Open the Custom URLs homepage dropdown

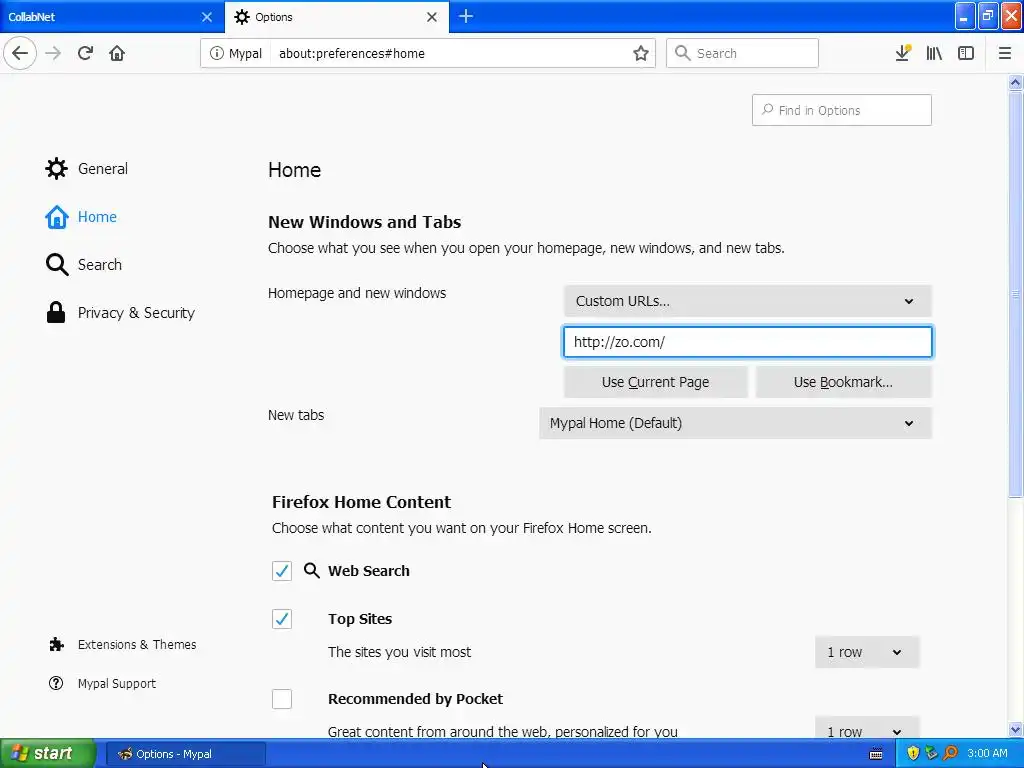tap(748, 301)
